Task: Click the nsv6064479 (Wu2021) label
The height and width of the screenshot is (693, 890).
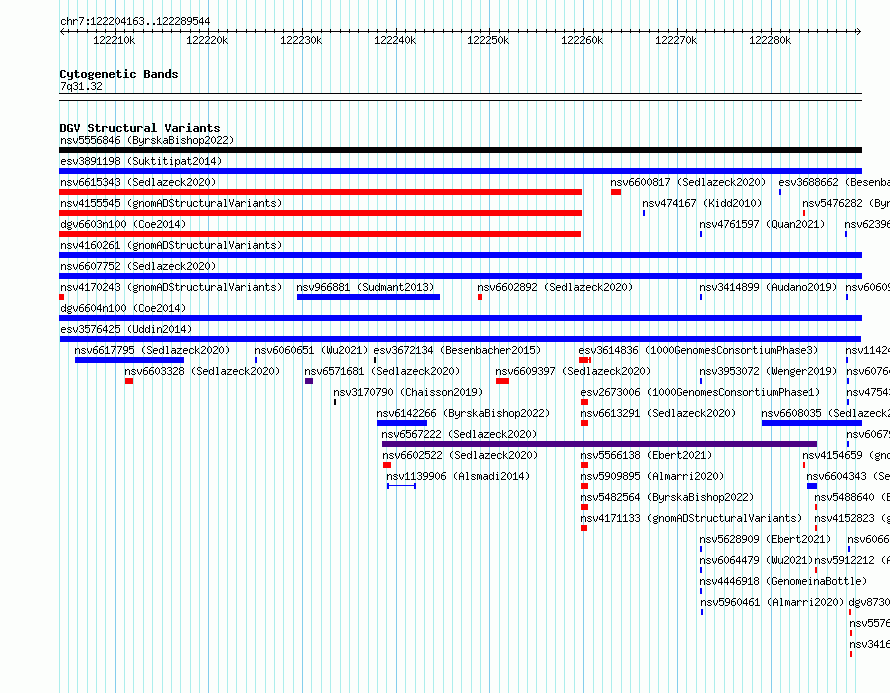Action: tap(756, 560)
